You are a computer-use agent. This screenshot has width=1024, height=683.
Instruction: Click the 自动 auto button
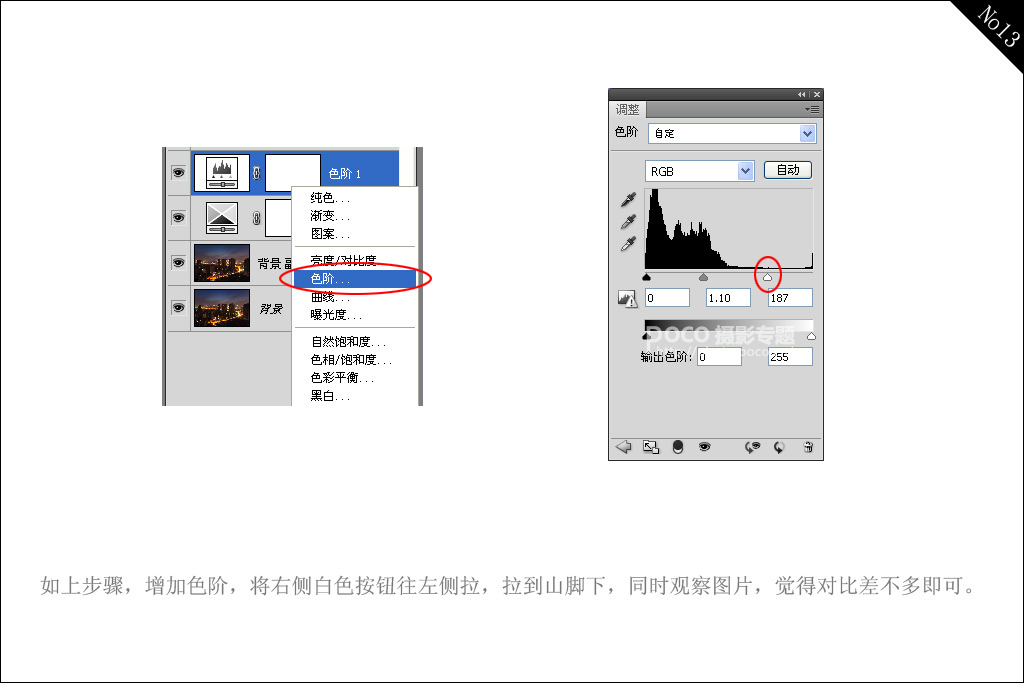[788, 170]
